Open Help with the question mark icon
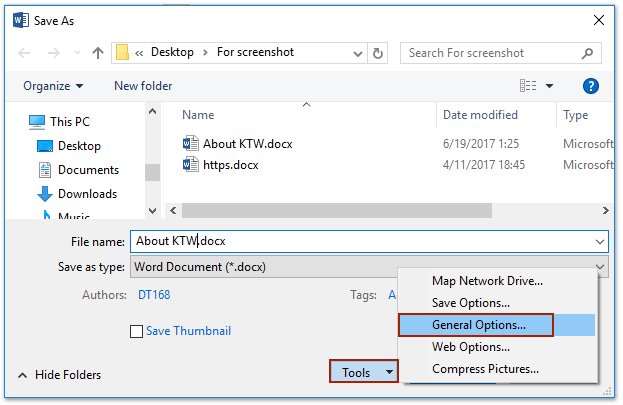623x405 pixels. [x=591, y=86]
